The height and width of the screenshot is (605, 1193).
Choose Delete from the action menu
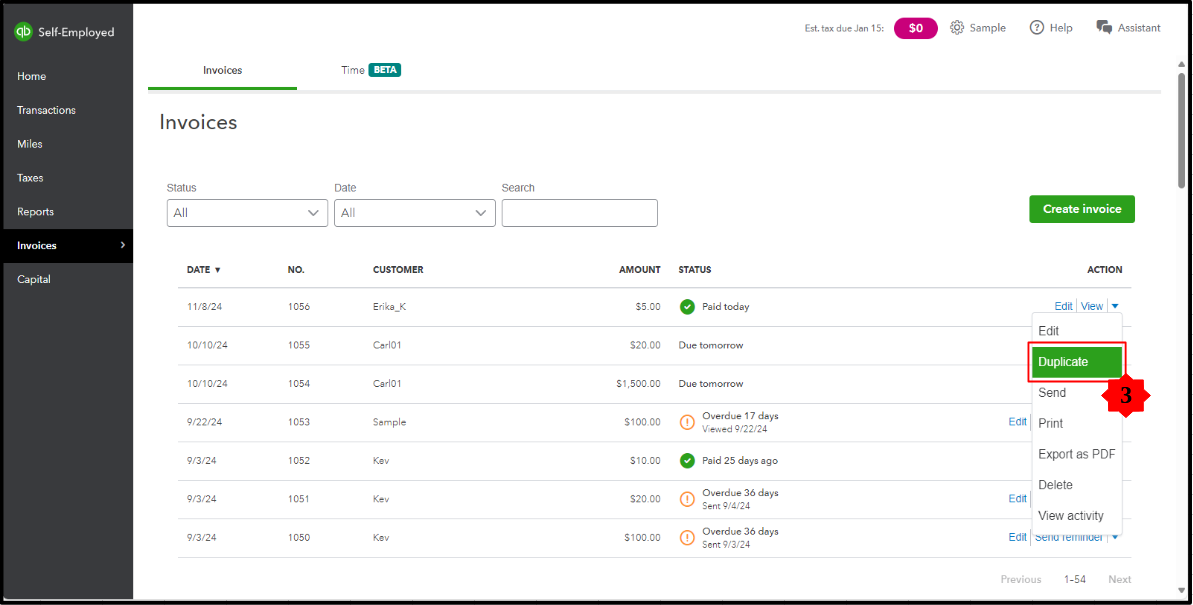coord(1076,485)
